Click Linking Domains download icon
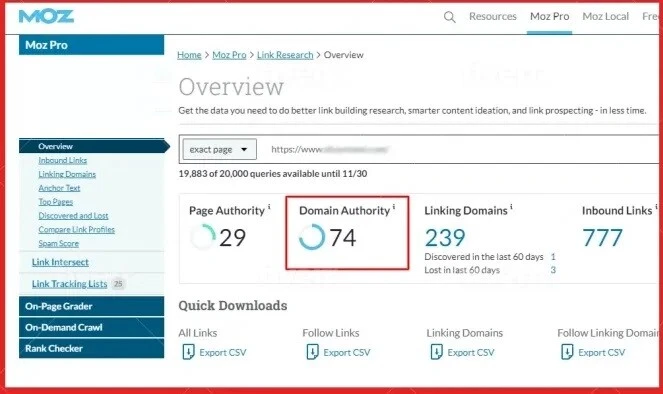 click(436, 352)
